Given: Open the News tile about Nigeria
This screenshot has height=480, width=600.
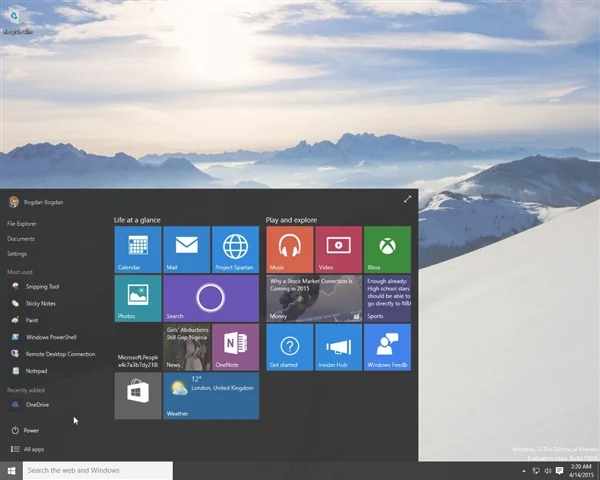Looking at the screenshot, I should coord(187,347).
